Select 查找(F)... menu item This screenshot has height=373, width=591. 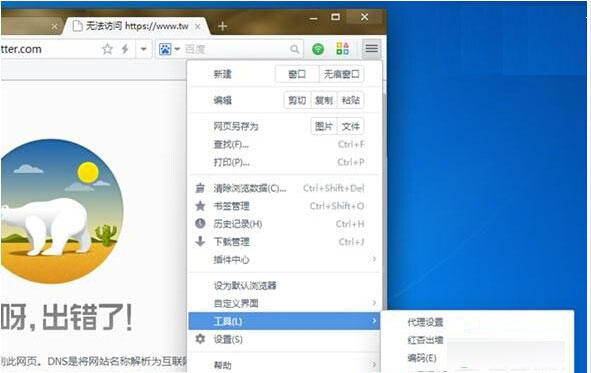click(x=285, y=144)
